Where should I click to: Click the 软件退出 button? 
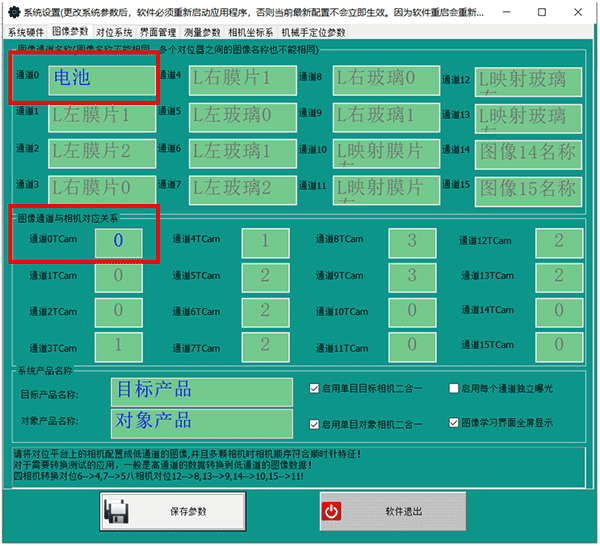tap(393, 511)
